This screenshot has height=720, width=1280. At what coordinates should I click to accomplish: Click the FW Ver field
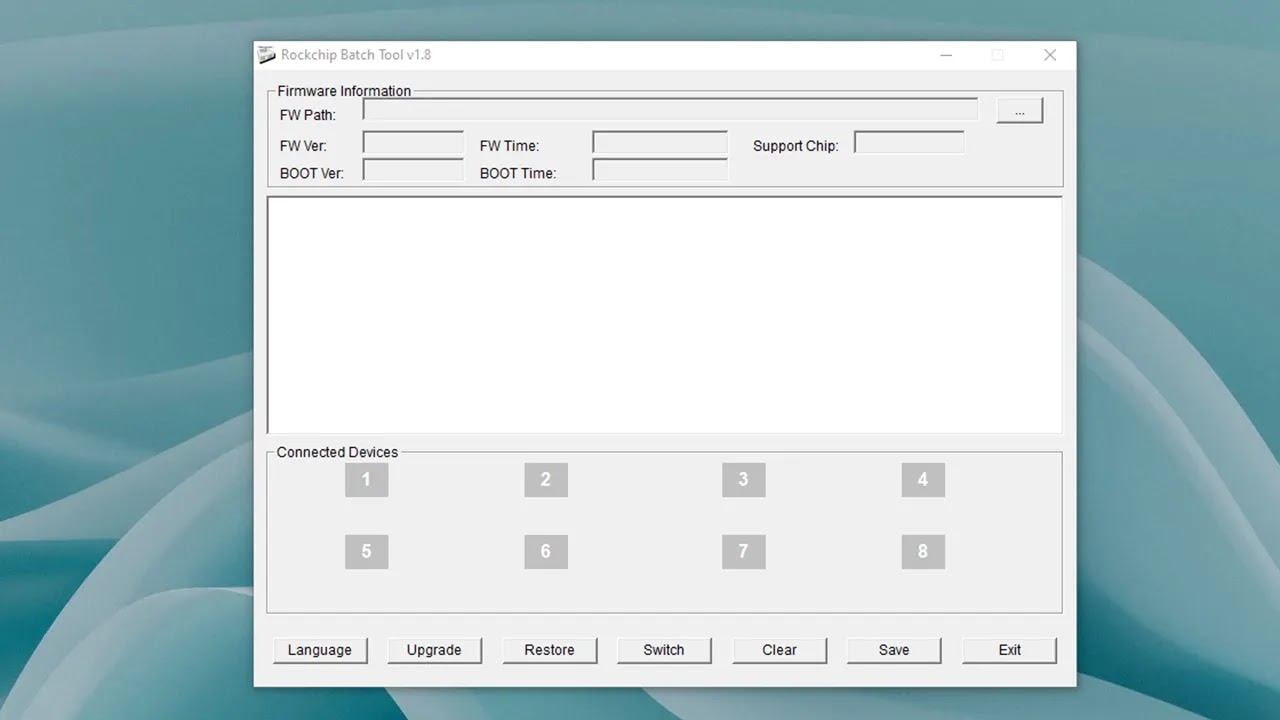[x=413, y=143]
